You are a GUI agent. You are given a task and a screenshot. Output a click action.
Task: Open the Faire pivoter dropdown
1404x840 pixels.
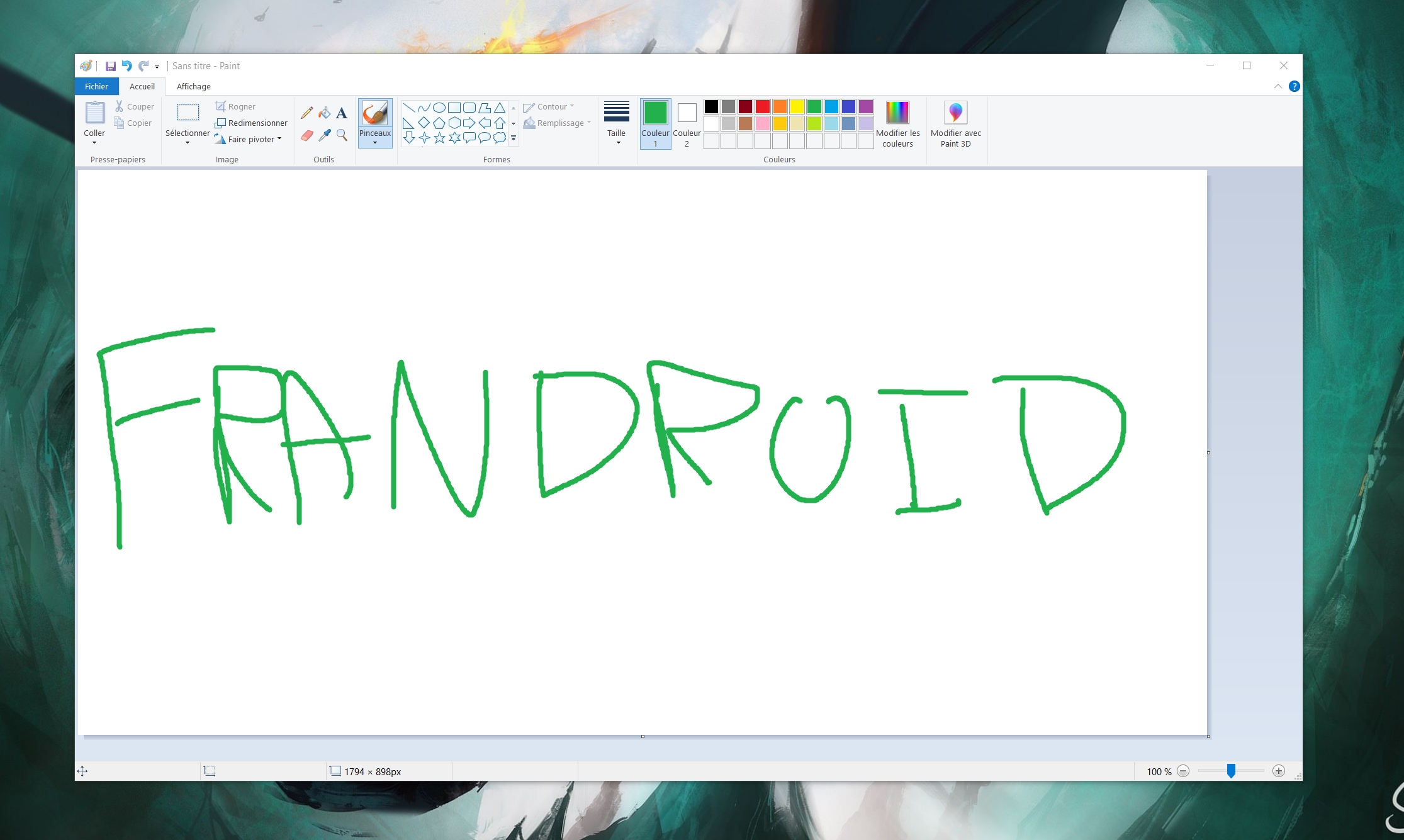click(249, 139)
